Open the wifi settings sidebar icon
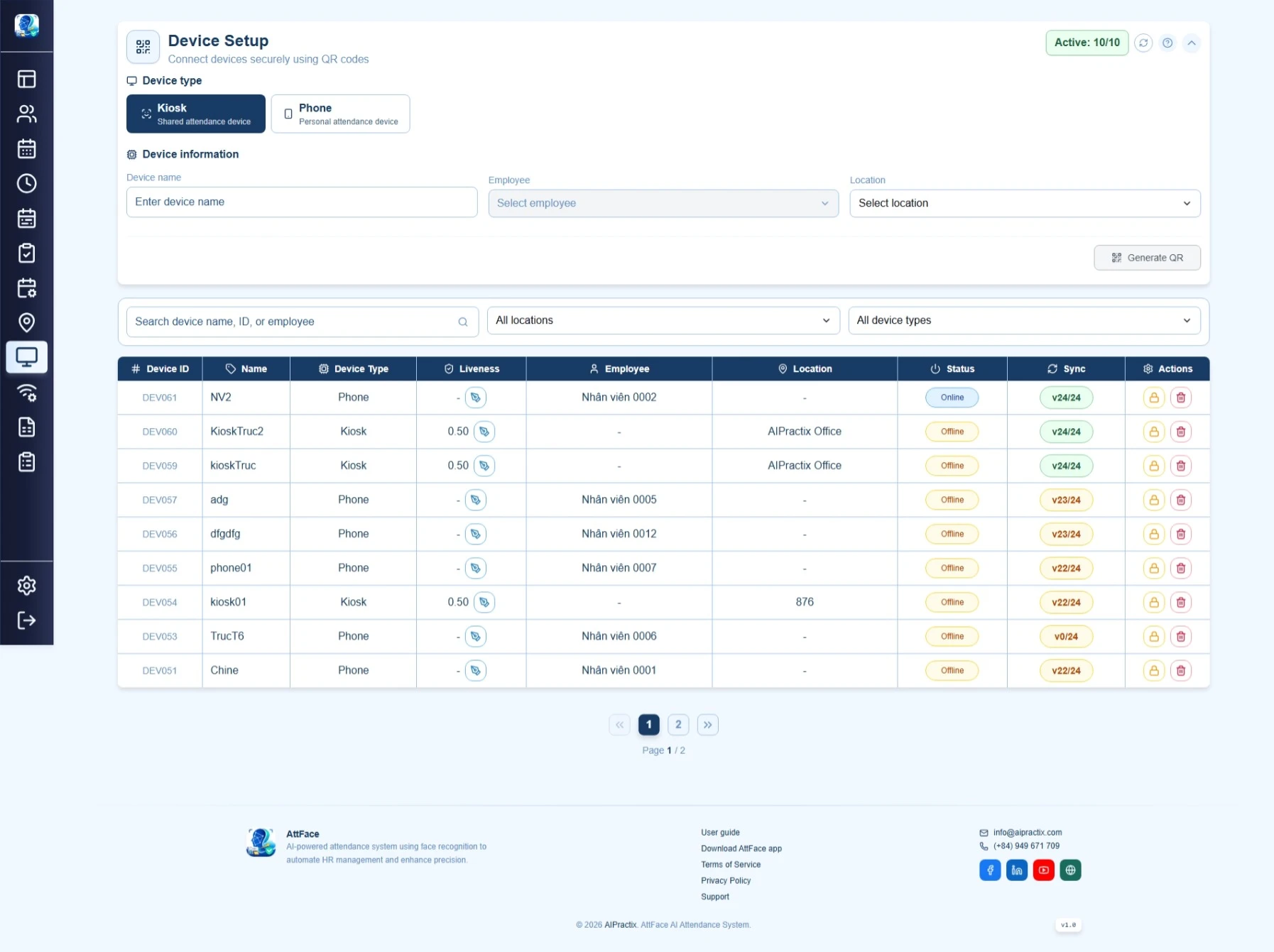Image resolution: width=1274 pixels, height=952 pixels. (x=26, y=392)
